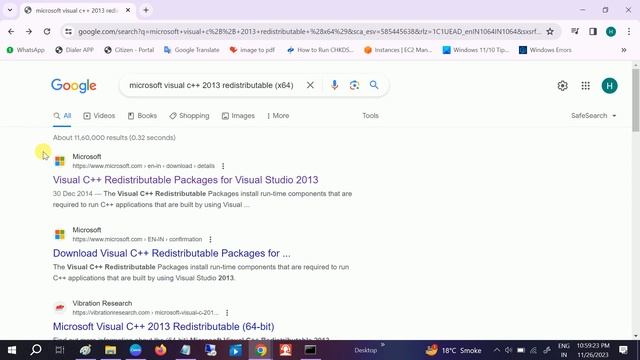This screenshot has height=360, width=640.
Task: Open the Windows Errors bookmark
Action: [x=545, y=50]
